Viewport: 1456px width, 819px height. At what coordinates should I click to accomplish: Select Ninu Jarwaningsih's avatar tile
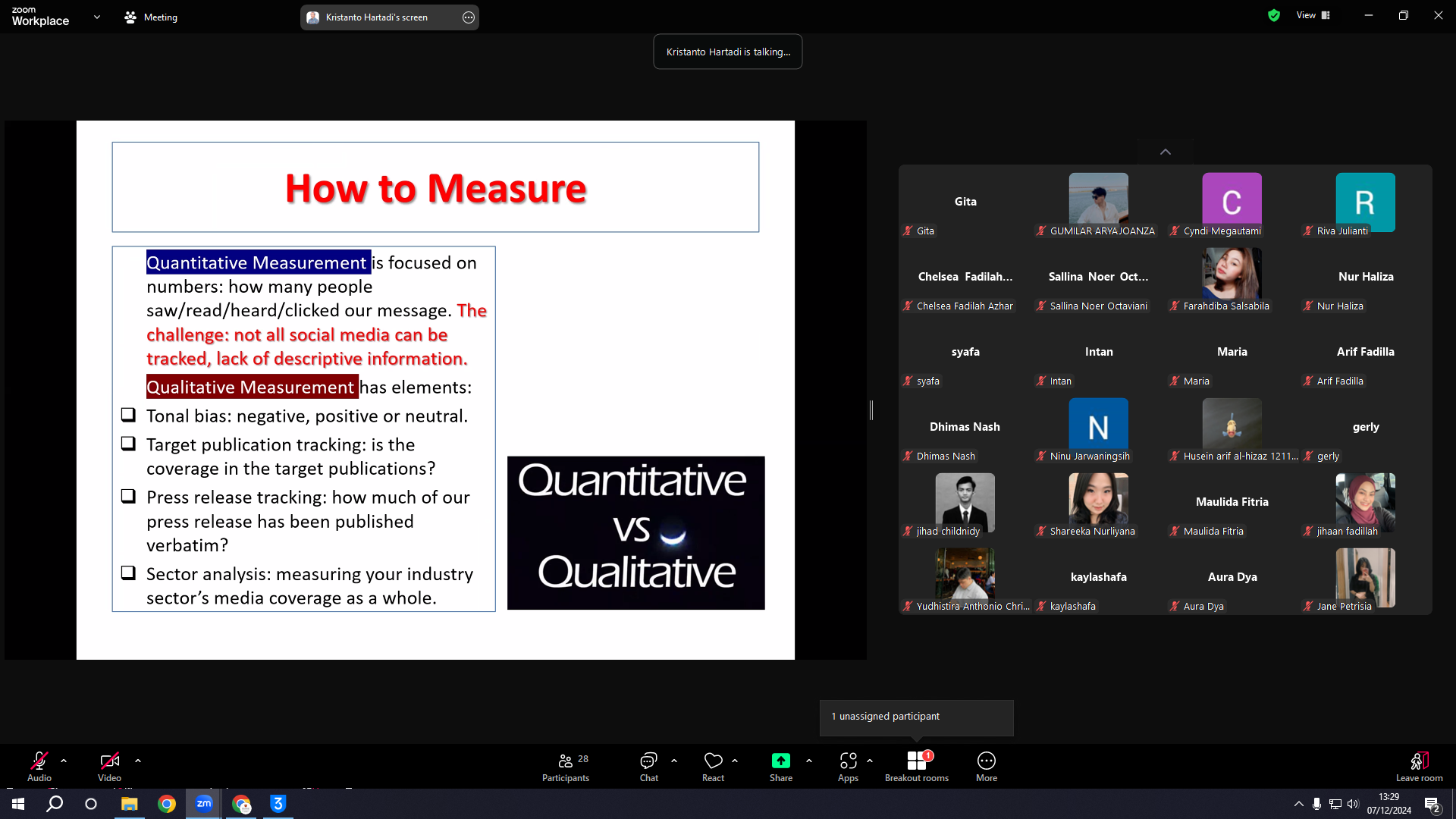pyautogui.click(x=1099, y=428)
